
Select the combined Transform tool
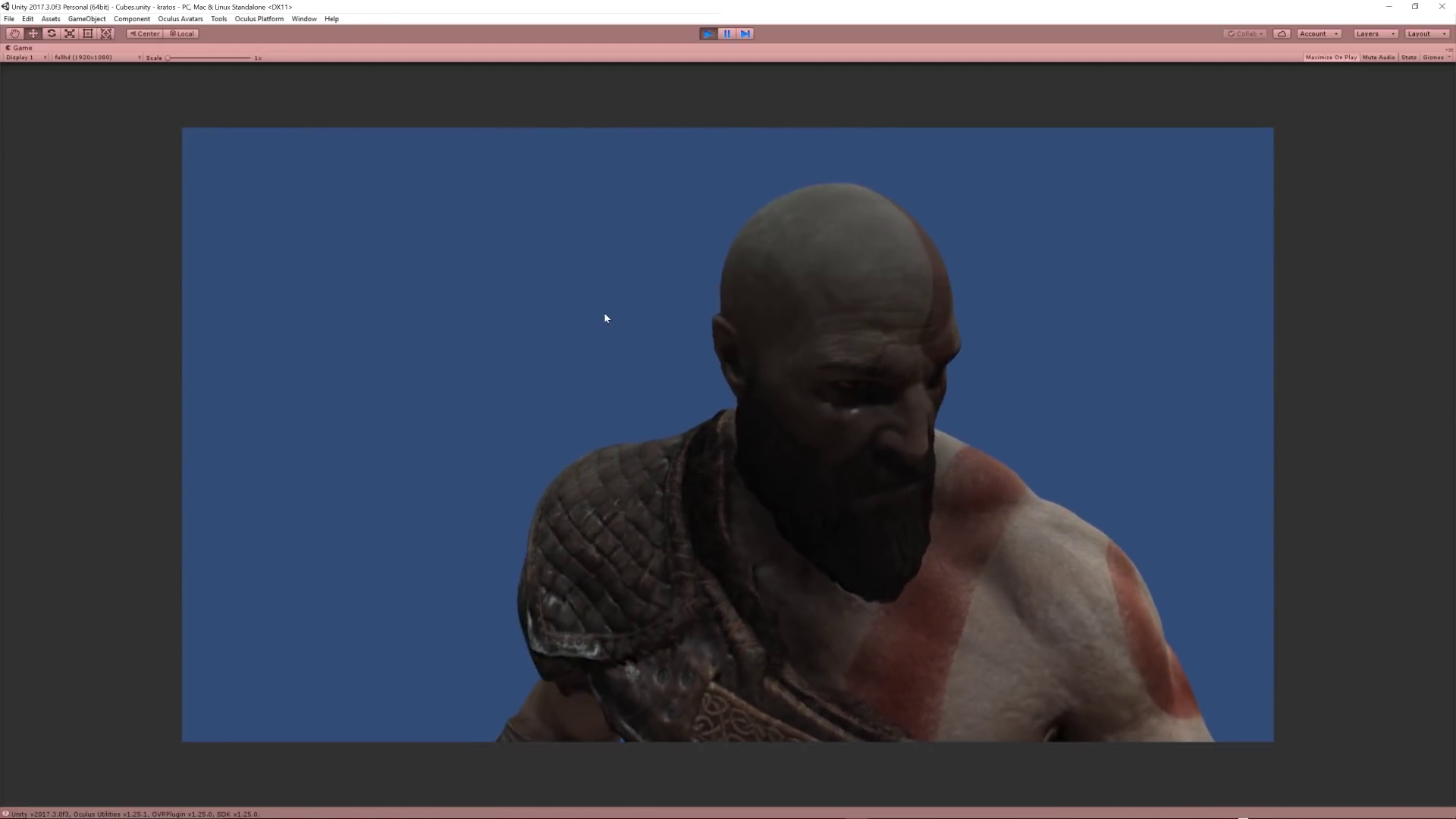click(x=106, y=33)
